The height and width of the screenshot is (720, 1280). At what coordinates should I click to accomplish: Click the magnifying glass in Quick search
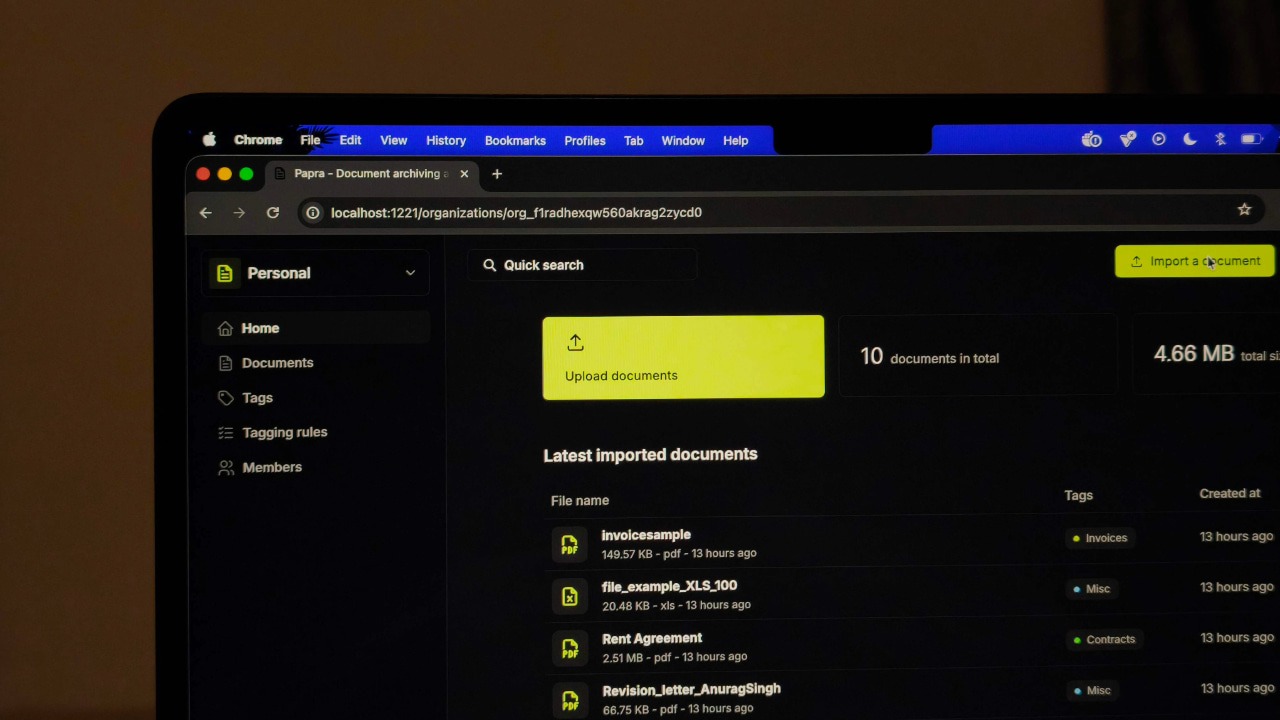click(489, 265)
